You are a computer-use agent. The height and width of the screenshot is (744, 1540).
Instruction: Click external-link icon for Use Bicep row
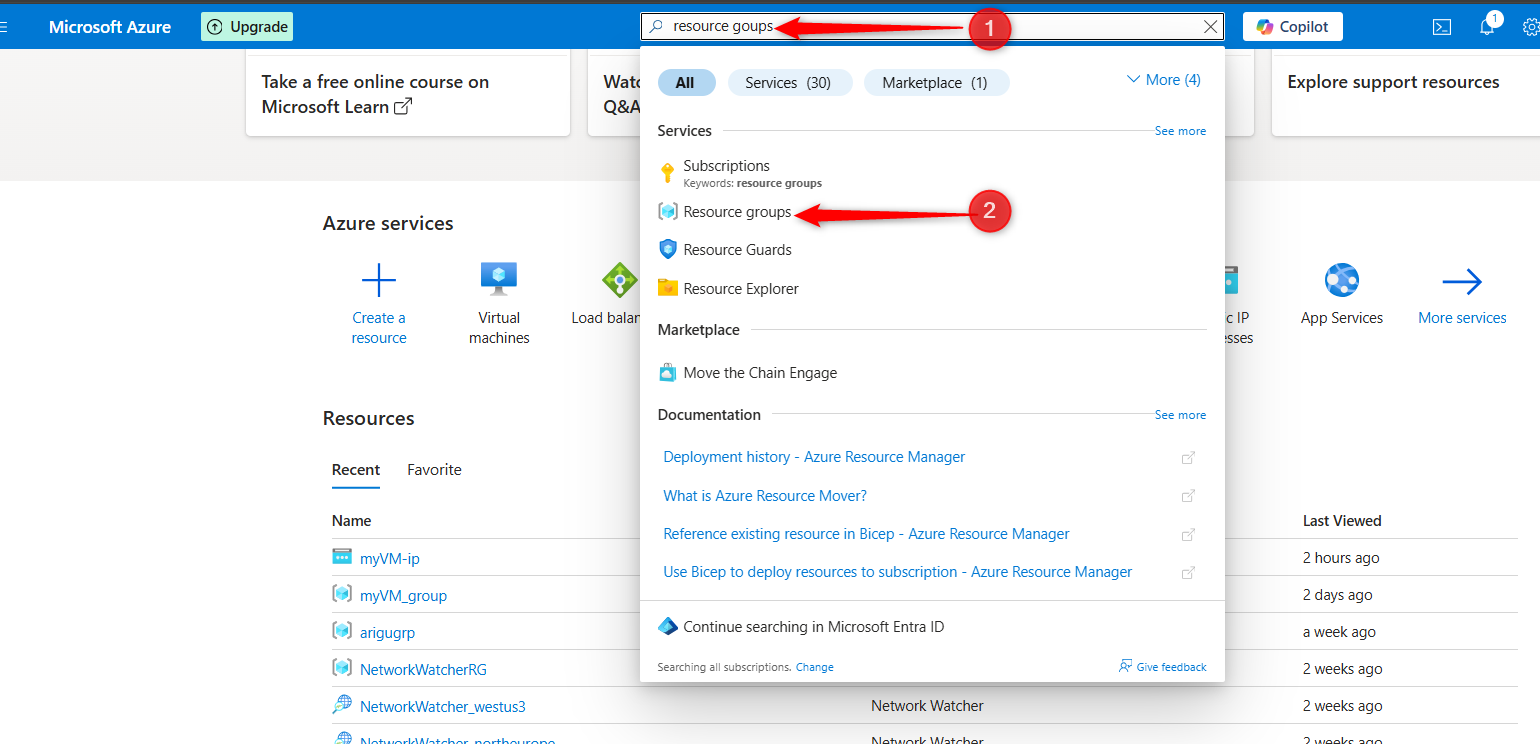pos(1189,573)
